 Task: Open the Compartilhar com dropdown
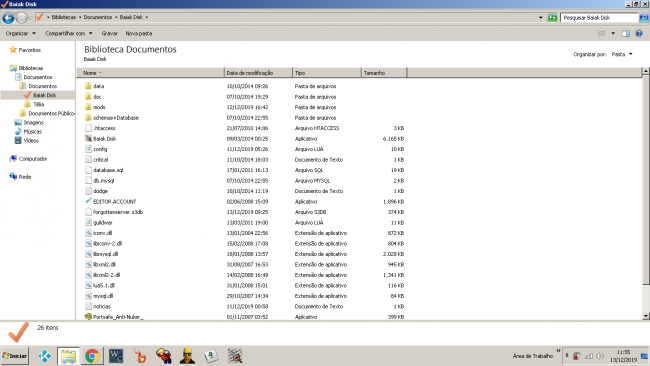68,34
